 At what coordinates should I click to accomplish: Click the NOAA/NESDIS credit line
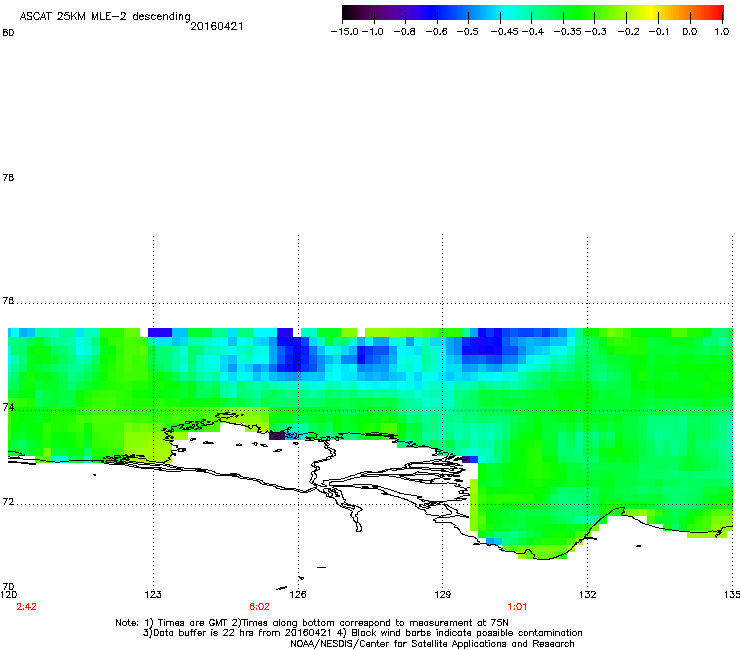432,644
